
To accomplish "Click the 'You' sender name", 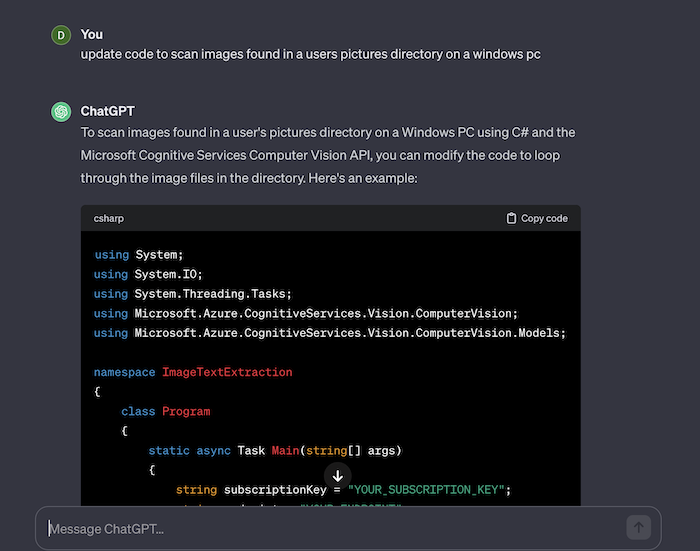I will click(92, 34).
